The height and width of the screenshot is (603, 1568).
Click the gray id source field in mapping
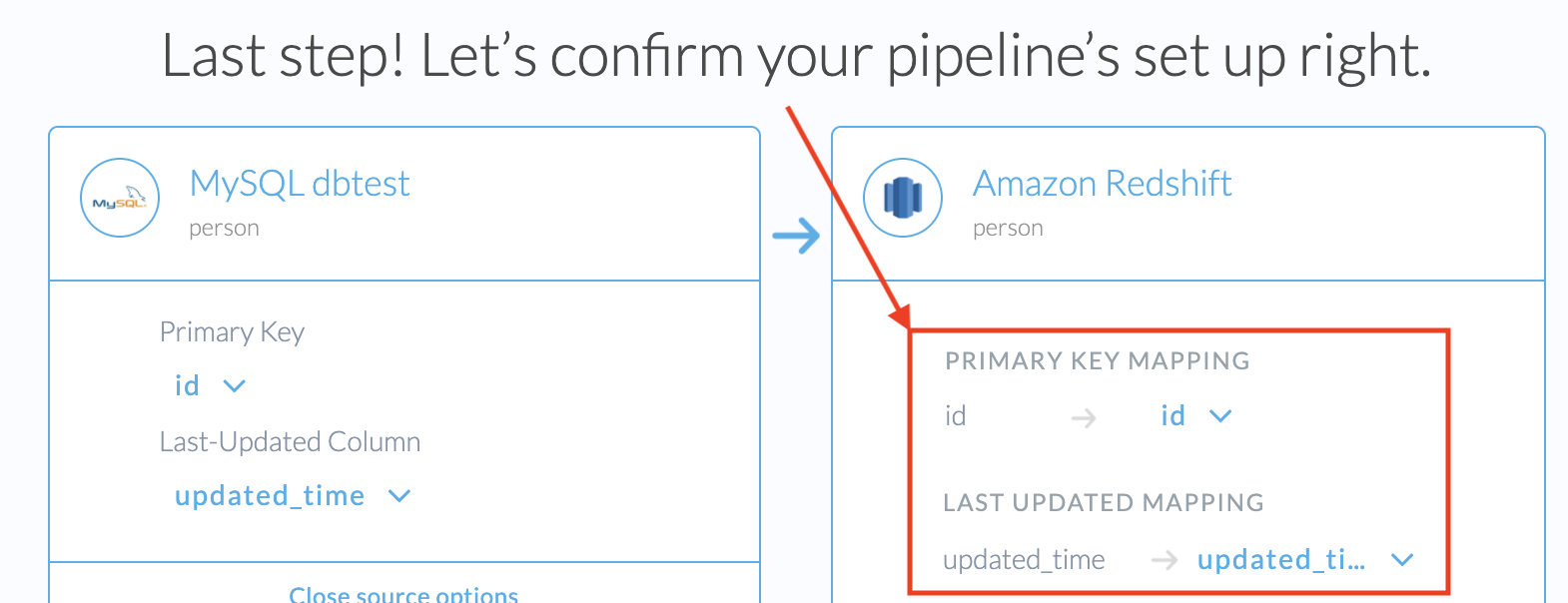[x=956, y=416]
